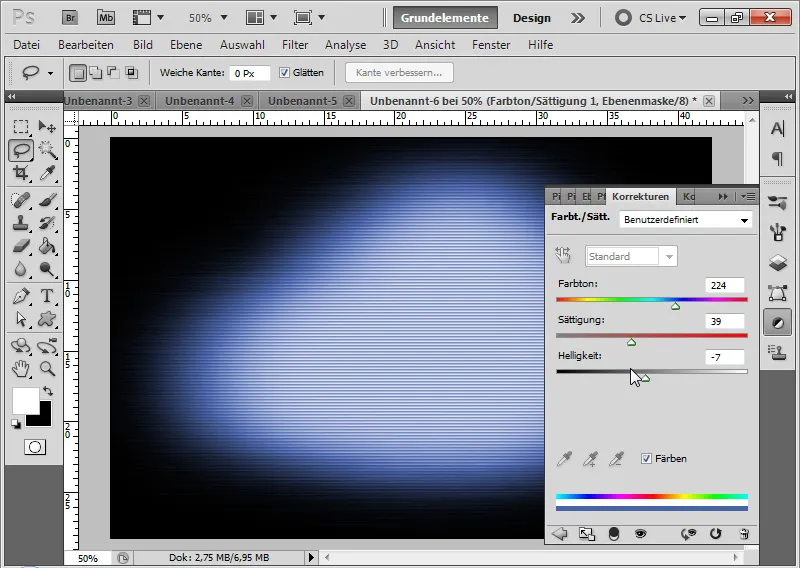Select the Path Selection tool
The image size is (800, 568).
pyautogui.click(x=21, y=319)
